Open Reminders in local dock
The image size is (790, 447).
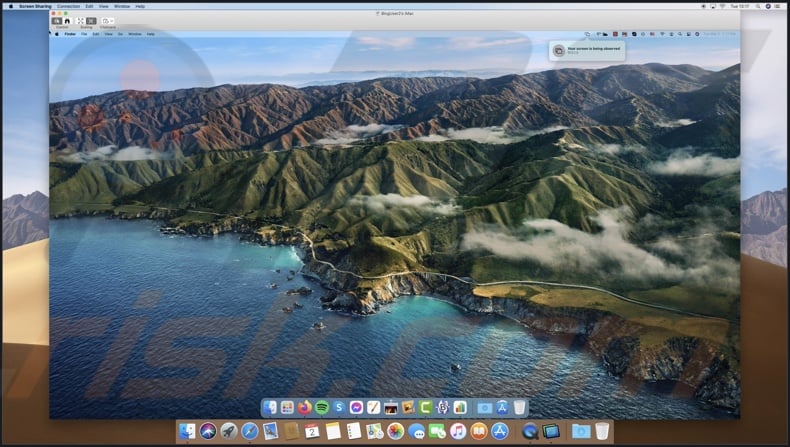[354, 431]
